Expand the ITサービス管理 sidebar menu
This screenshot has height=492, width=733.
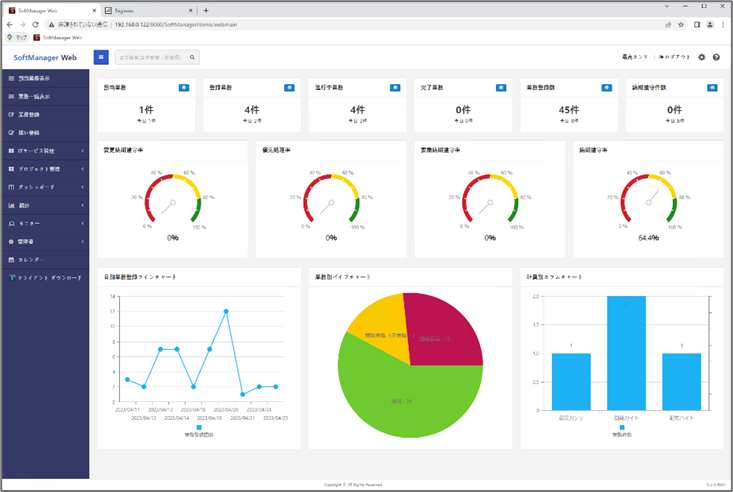[x=45, y=151]
